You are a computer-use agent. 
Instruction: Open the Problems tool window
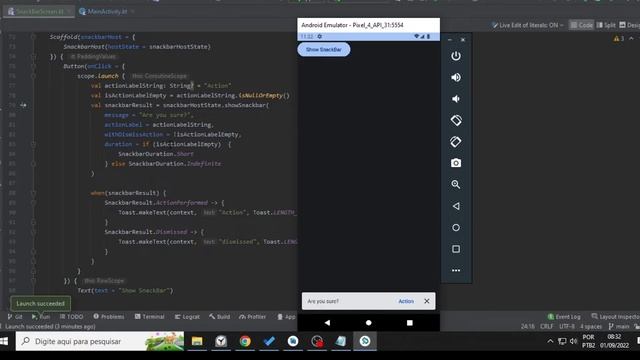coord(109,317)
